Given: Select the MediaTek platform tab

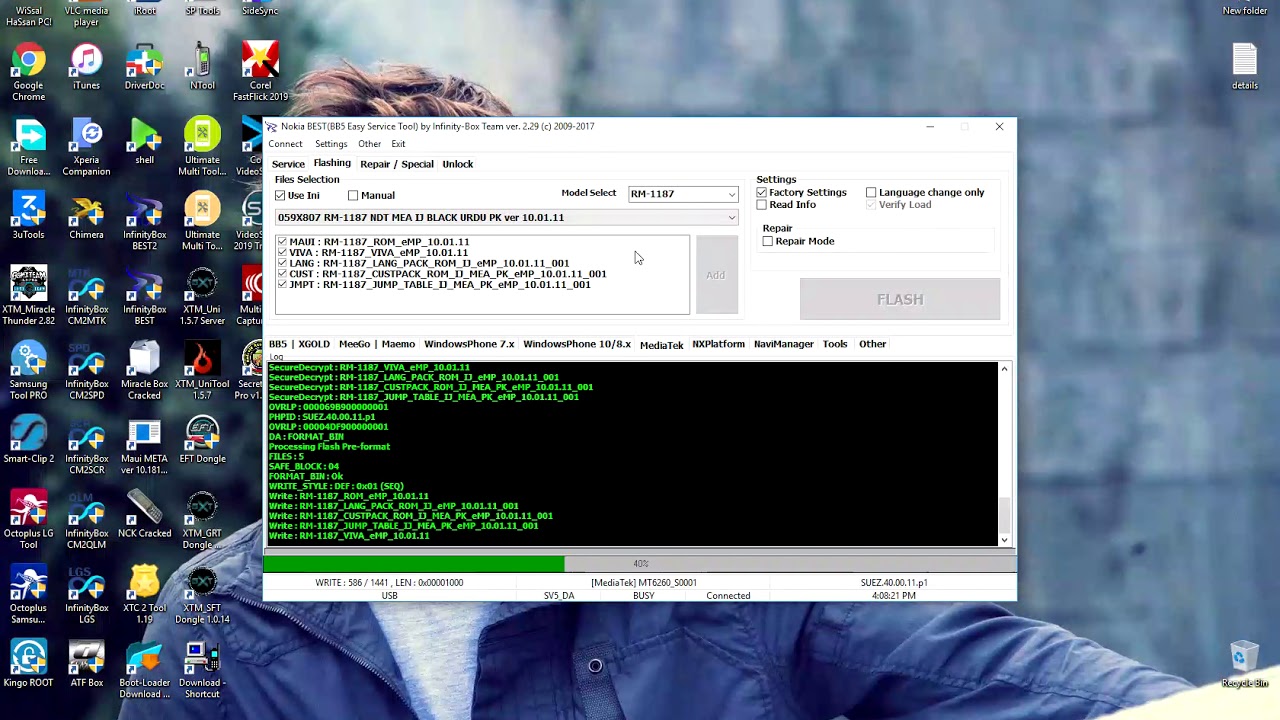Looking at the screenshot, I should 661,344.
